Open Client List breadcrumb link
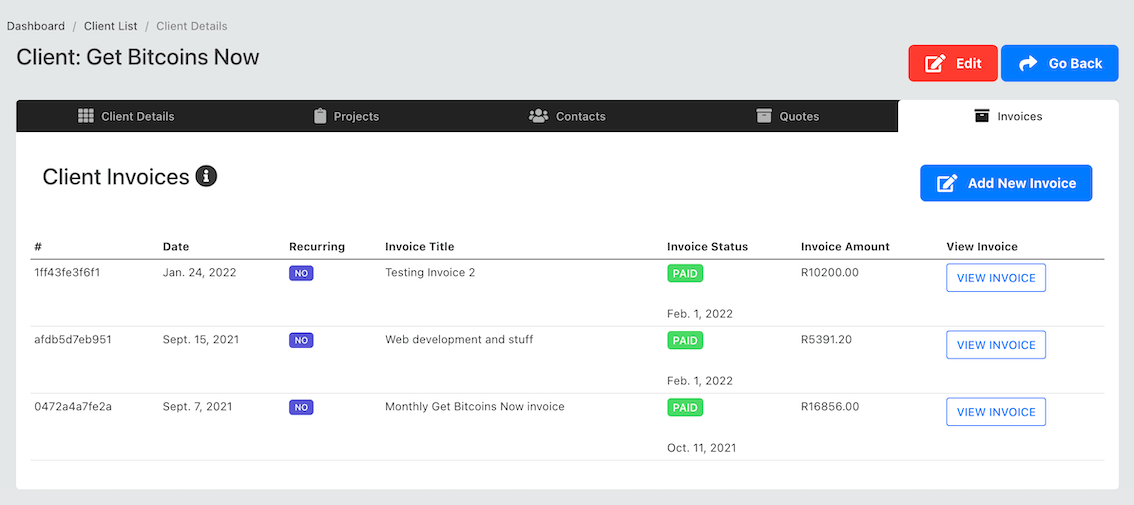The height and width of the screenshot is (505, 1134). [x=111, y=26]
